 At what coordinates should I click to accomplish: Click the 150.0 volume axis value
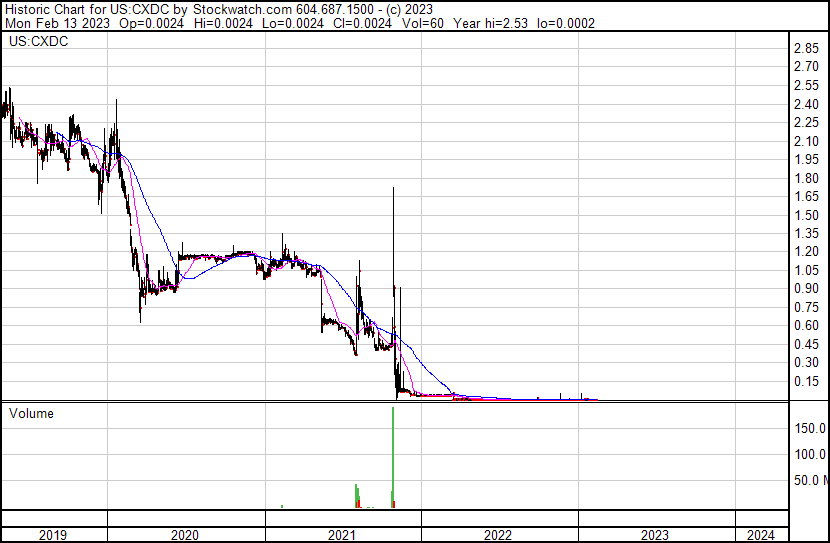point(810,428)
